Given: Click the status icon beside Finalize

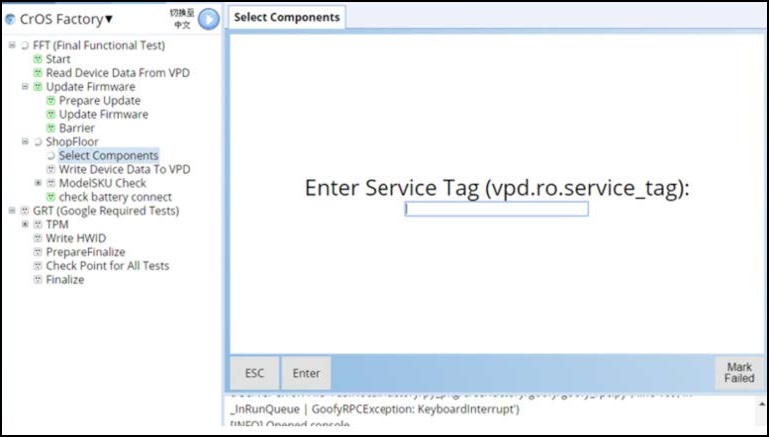Looking at the screenshot, I should [x=38, y=280].
